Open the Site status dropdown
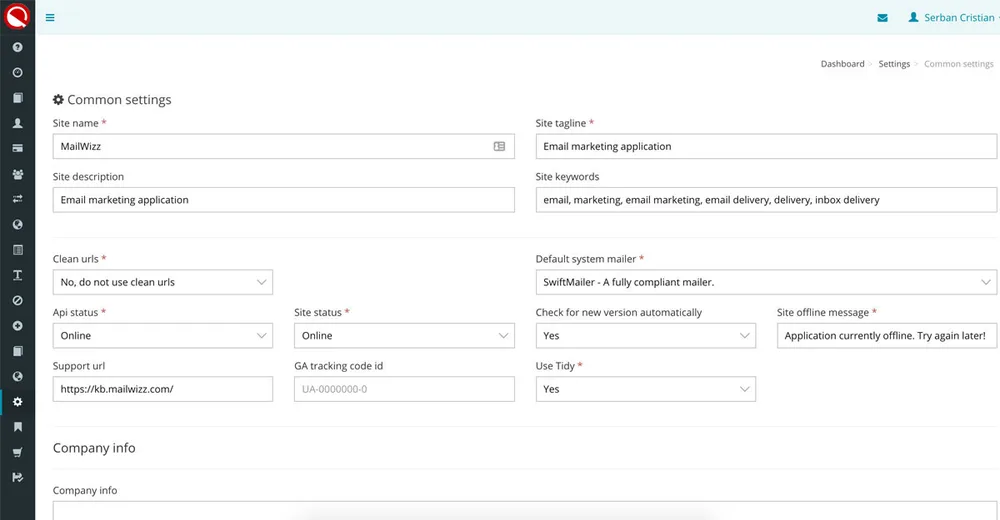 pyautogui.click(x=404, y=336)
